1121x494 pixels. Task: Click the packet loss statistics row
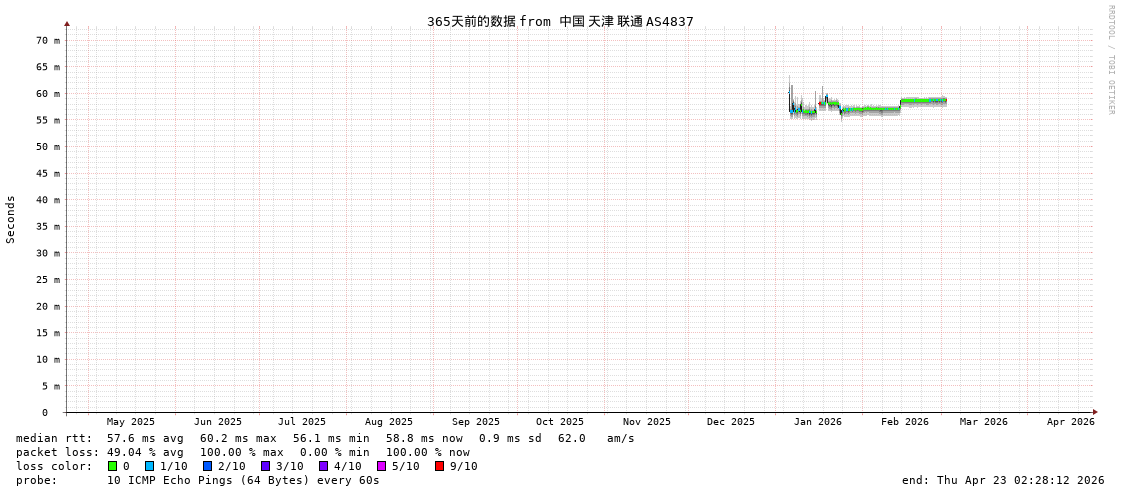[242, 452]
